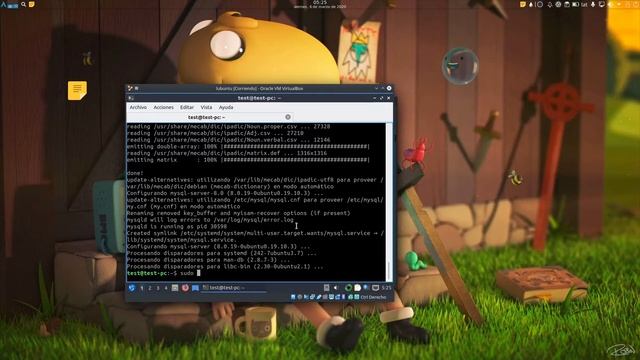Click the host panel clock 05:25
The height and width of the screenshot is (360, 640).
tap(320, 2)
